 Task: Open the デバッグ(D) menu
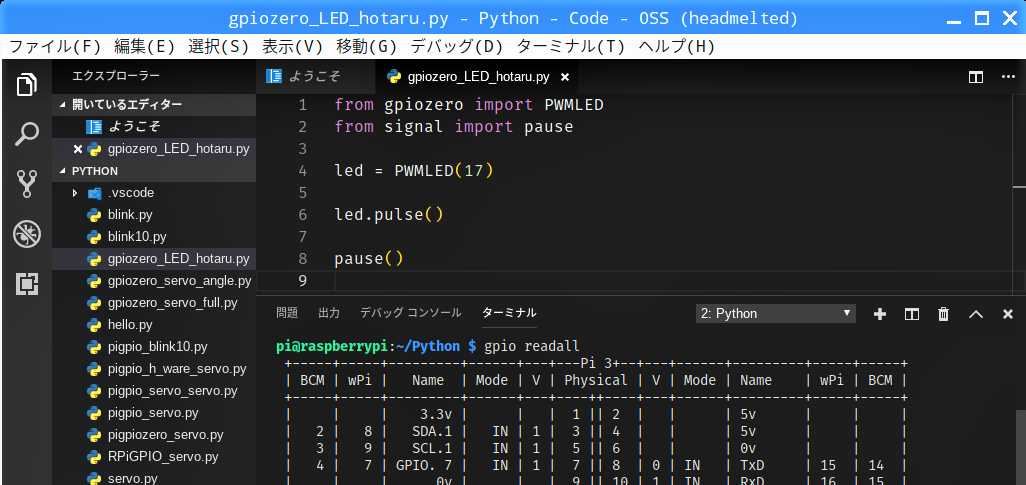click(456, 46)
